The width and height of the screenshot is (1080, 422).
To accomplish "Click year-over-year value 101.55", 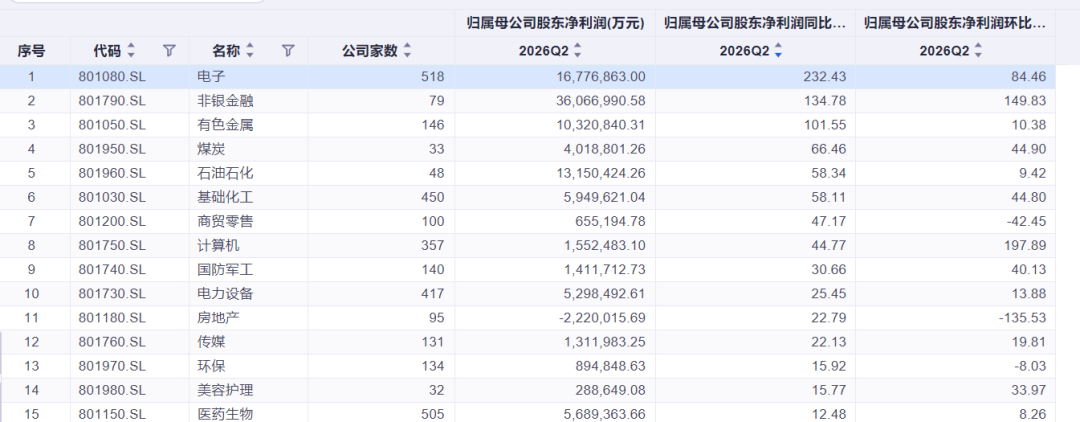I will coord(827,125).
